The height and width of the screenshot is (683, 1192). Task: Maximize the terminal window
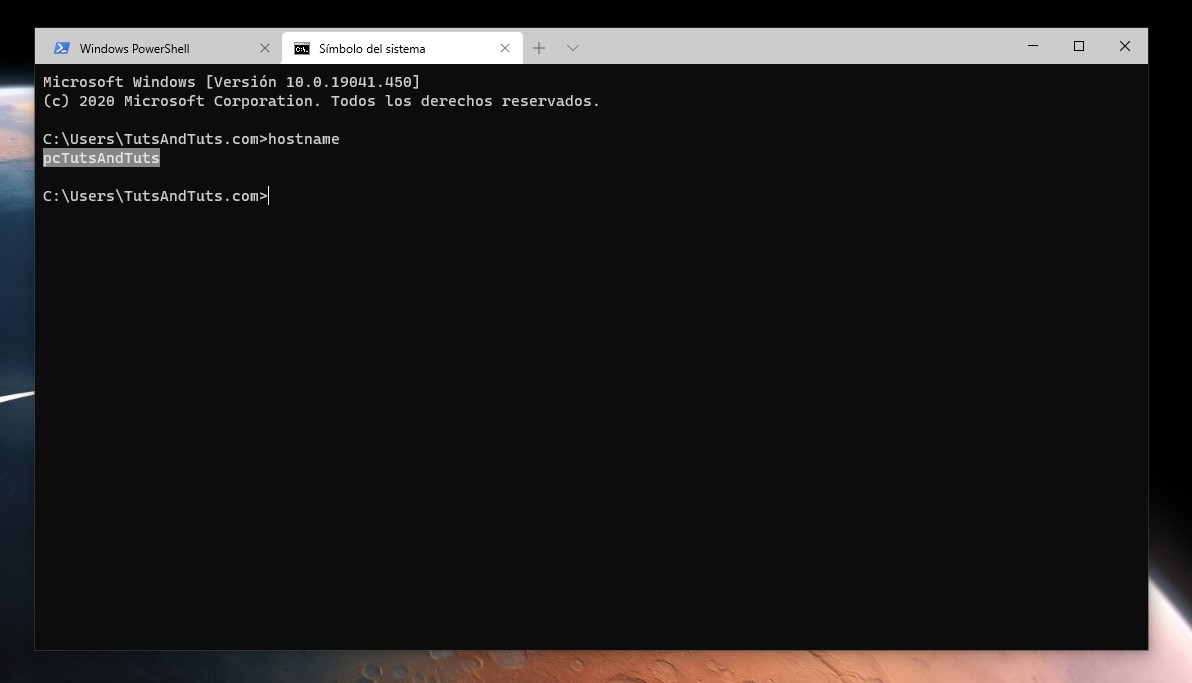pos(1079,46)
